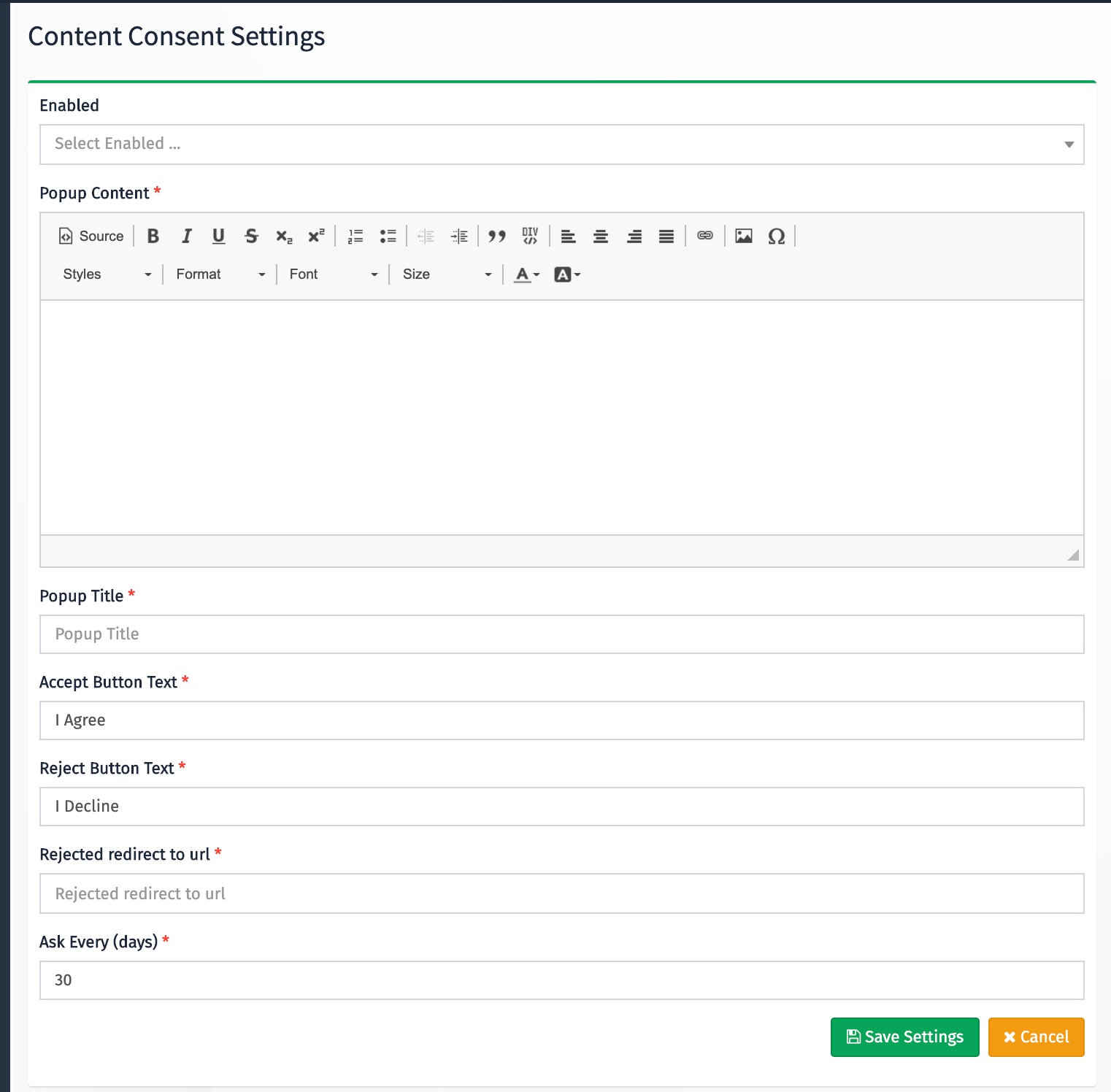Insert an image into popup content
The height and width of the screenshot is (1092, 1111).
pyautogui.click(x=743, y=236)
